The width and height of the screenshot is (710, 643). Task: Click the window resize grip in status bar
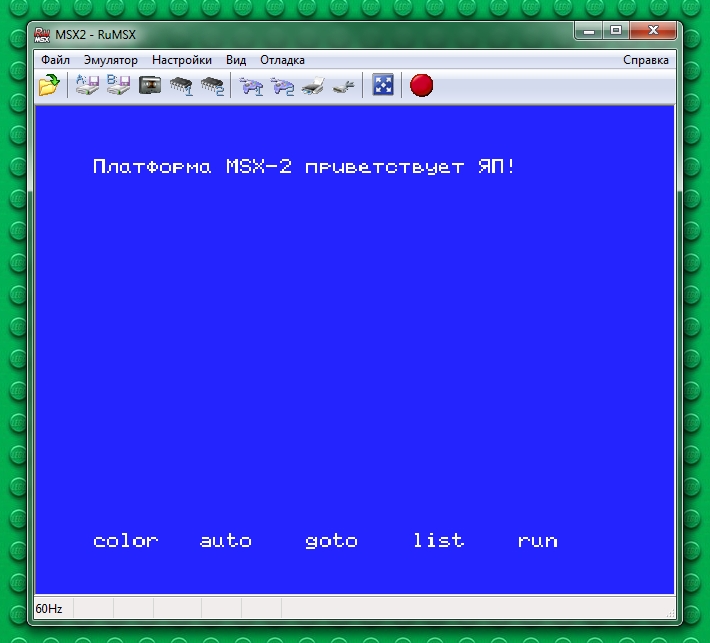671,613
